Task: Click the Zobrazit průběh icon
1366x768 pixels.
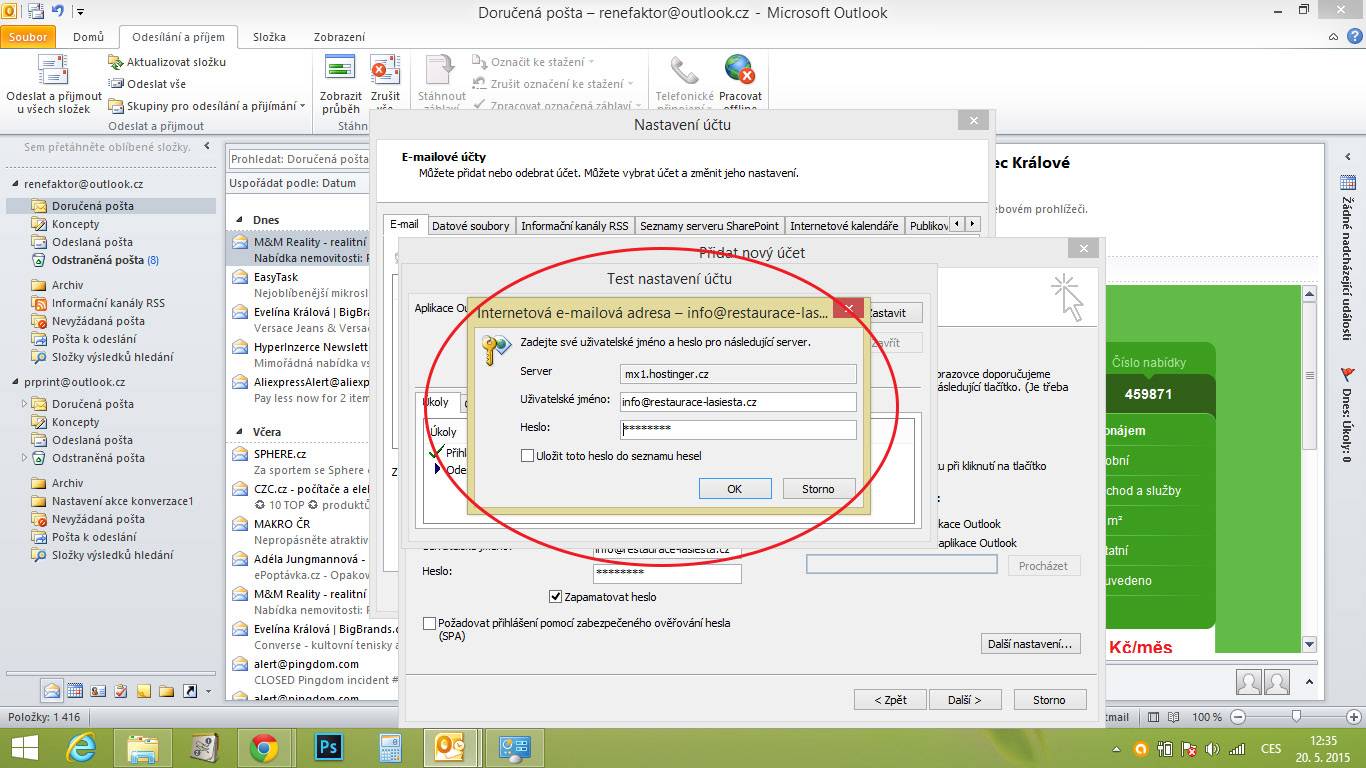Action: click(x=341, y=70)
